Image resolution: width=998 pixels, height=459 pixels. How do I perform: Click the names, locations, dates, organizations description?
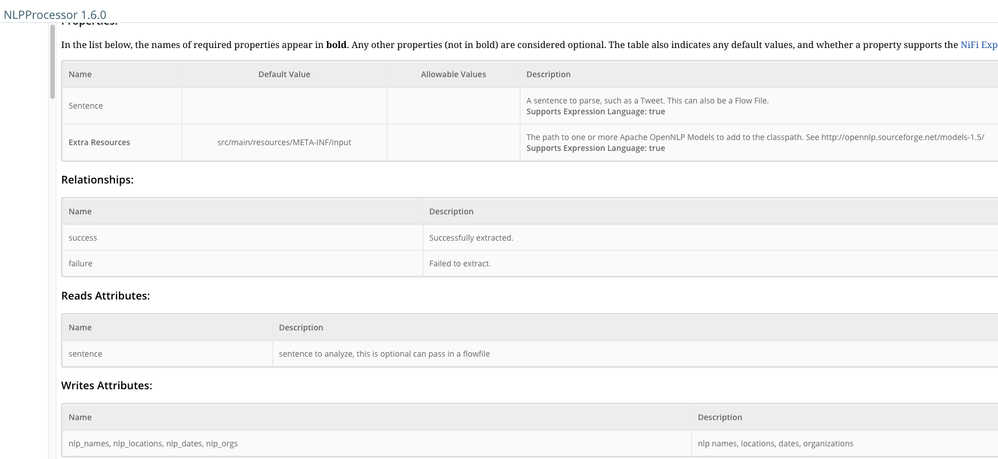click(x=775, y=443)
